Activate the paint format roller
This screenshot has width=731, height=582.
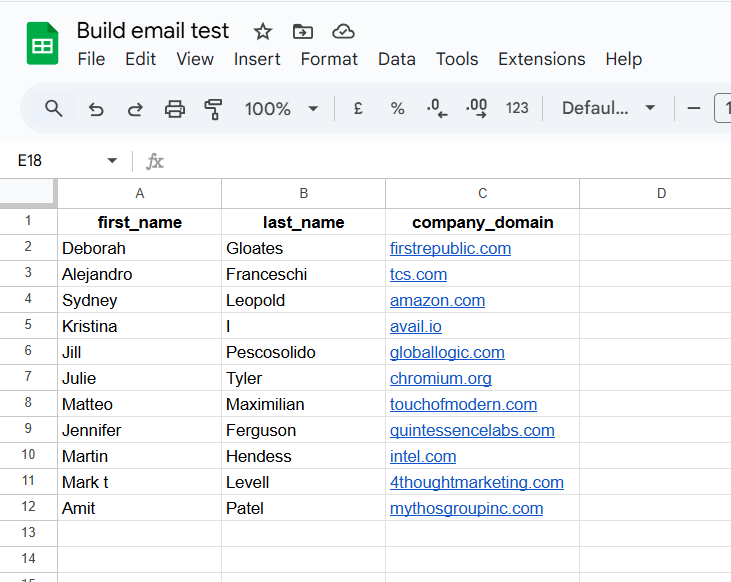point(213,108)
